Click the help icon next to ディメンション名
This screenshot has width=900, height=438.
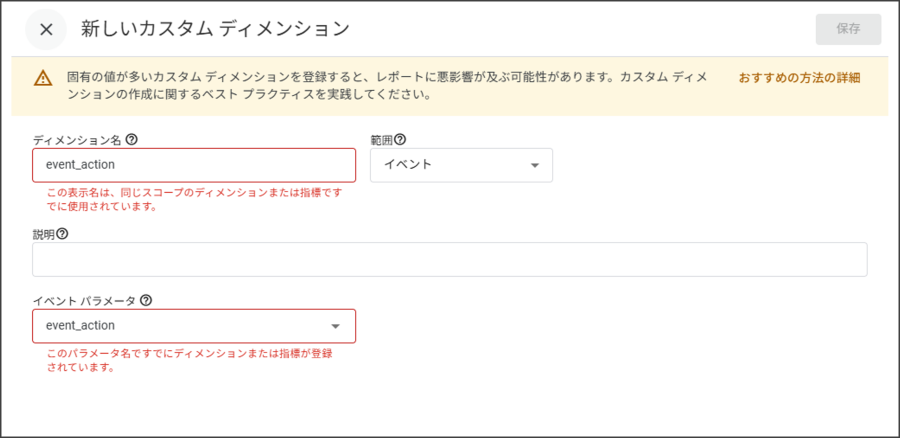pos(132,139)
